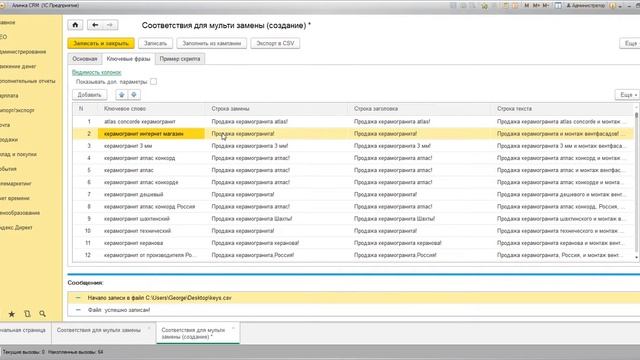Select cell 'керамогранит интернет магазин'
The height and width of the screenshot is (360, 640).
[x=151, y=133]
